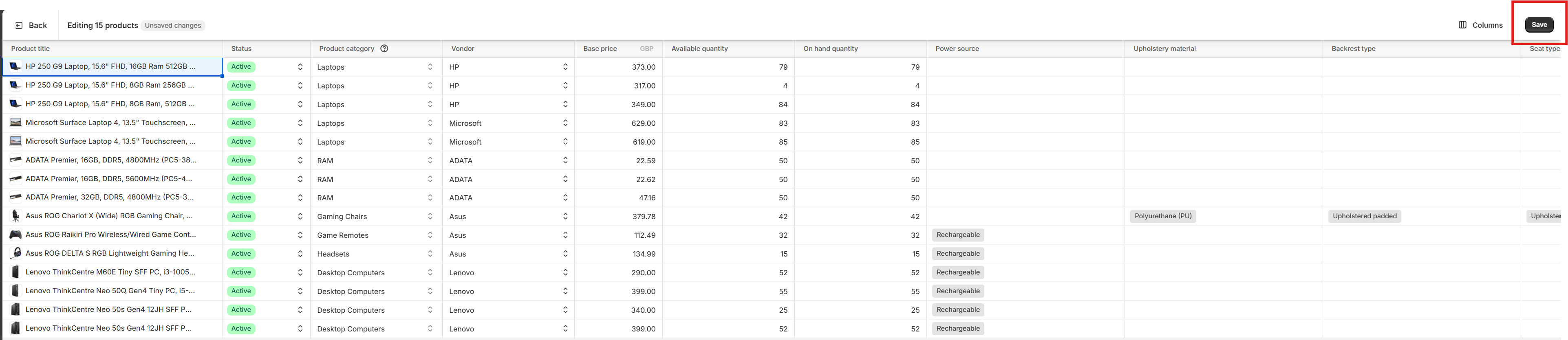This screenshot has width=1568, height=340.
Task: Click the Rechargeable tag for Asus Raikiri
Action: coord(957,235)
